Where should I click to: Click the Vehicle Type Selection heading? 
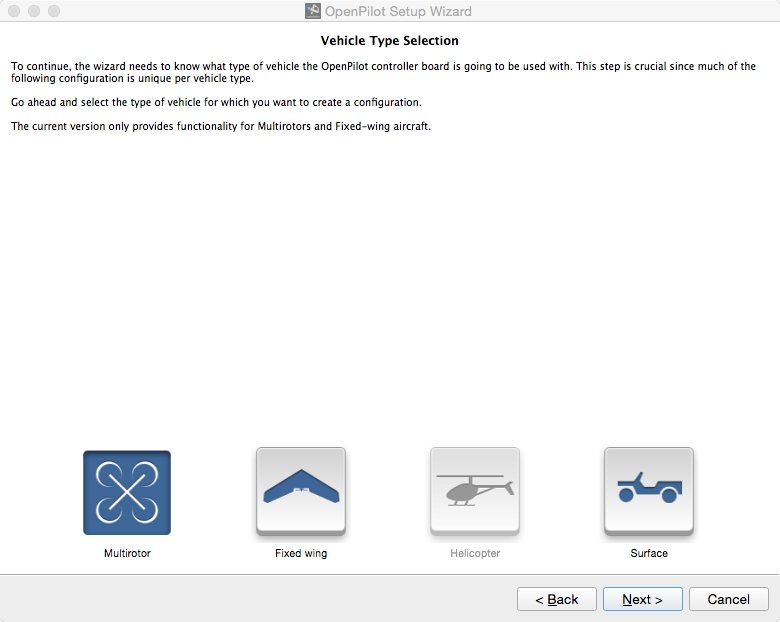coord(390,41)
